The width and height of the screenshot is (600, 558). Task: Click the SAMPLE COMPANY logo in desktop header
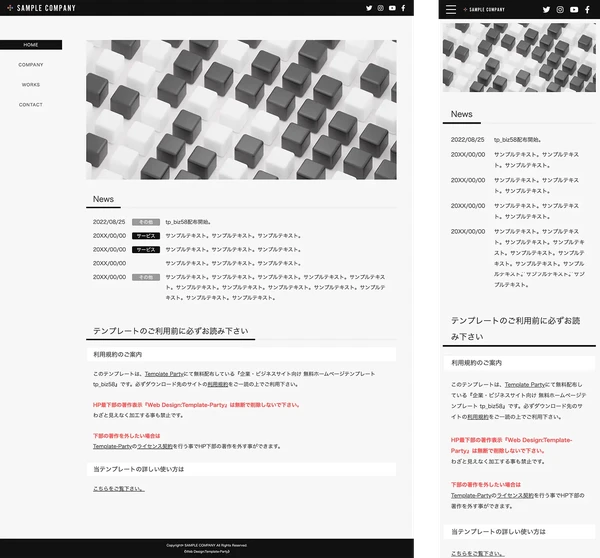tap(41, 8)
